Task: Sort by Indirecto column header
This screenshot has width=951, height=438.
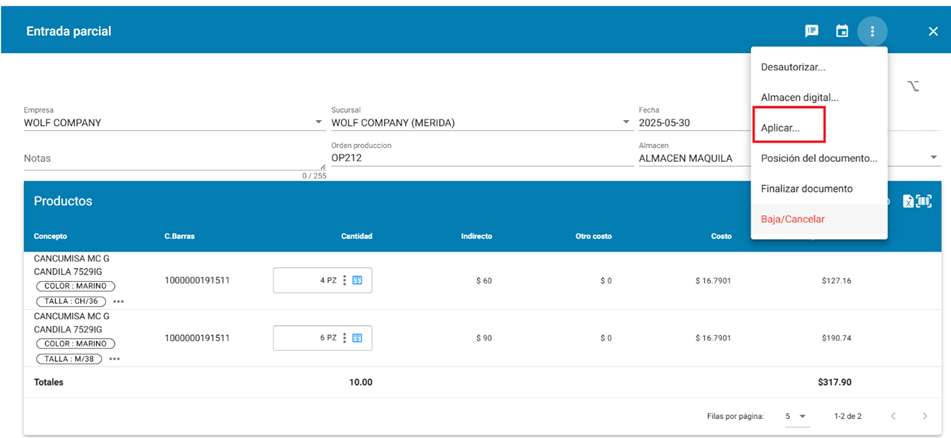Action: (x=476, y=236)
